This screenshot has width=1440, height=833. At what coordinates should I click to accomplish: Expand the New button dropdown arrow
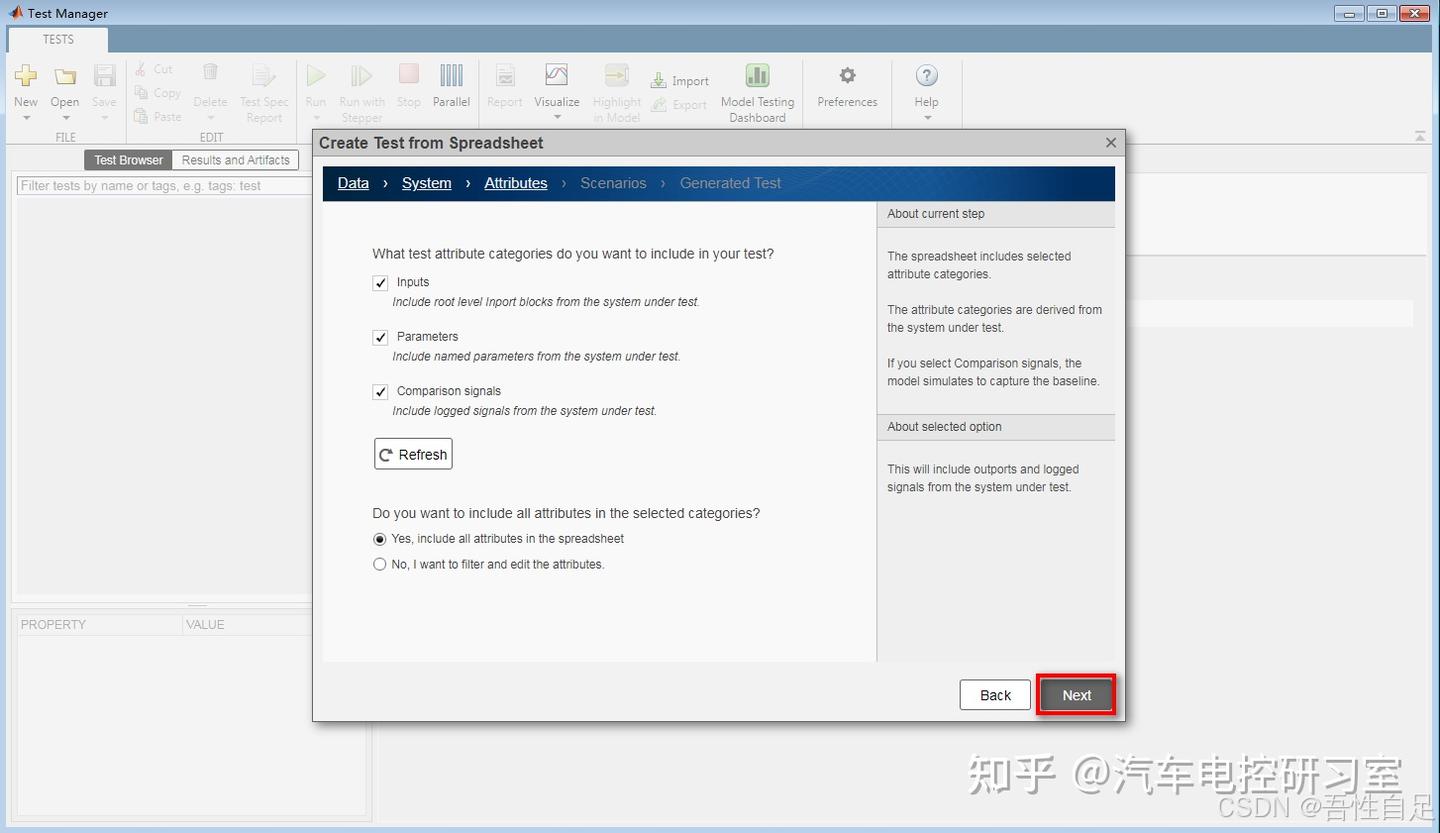point(25,119)
